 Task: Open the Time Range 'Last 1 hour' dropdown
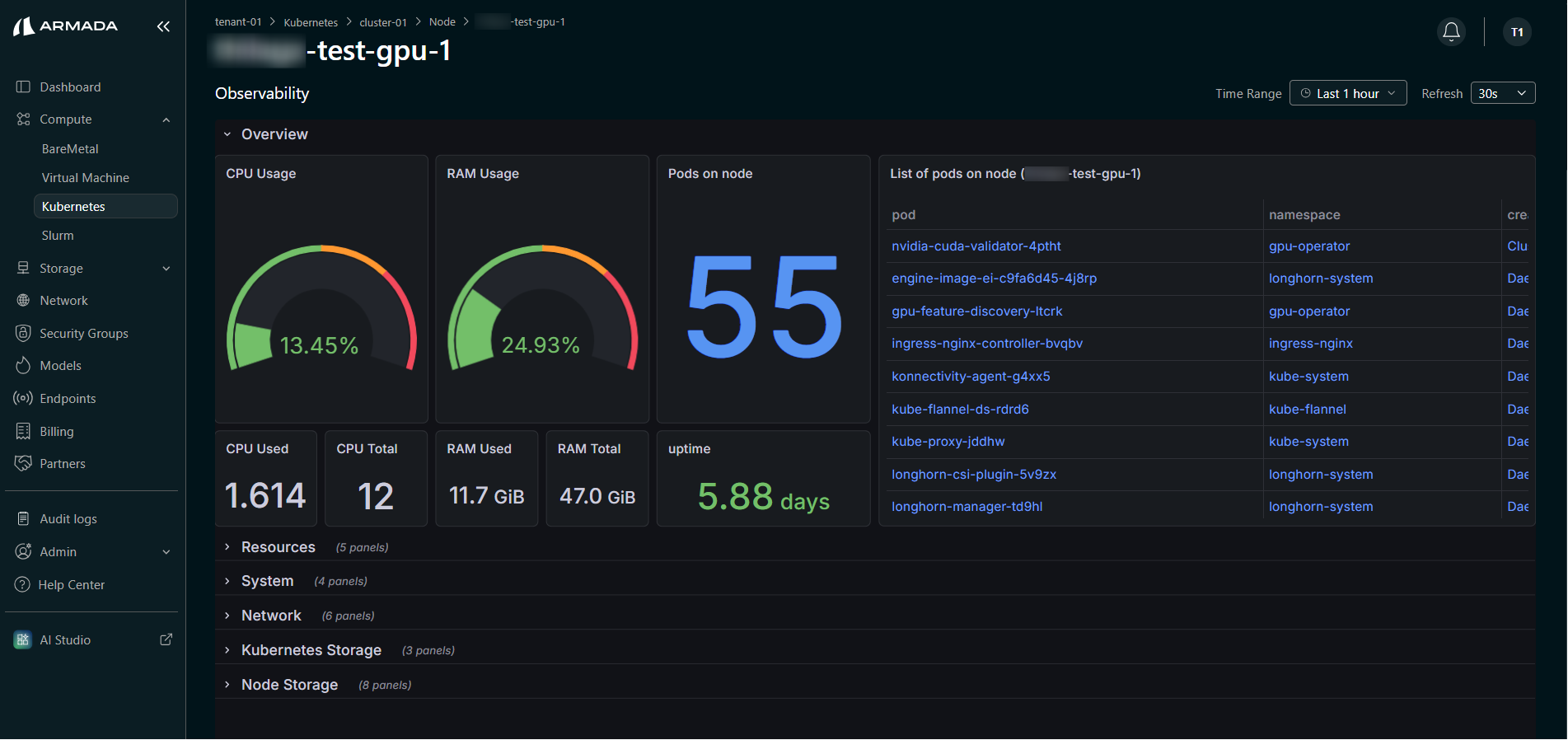tap(1348, 93)
